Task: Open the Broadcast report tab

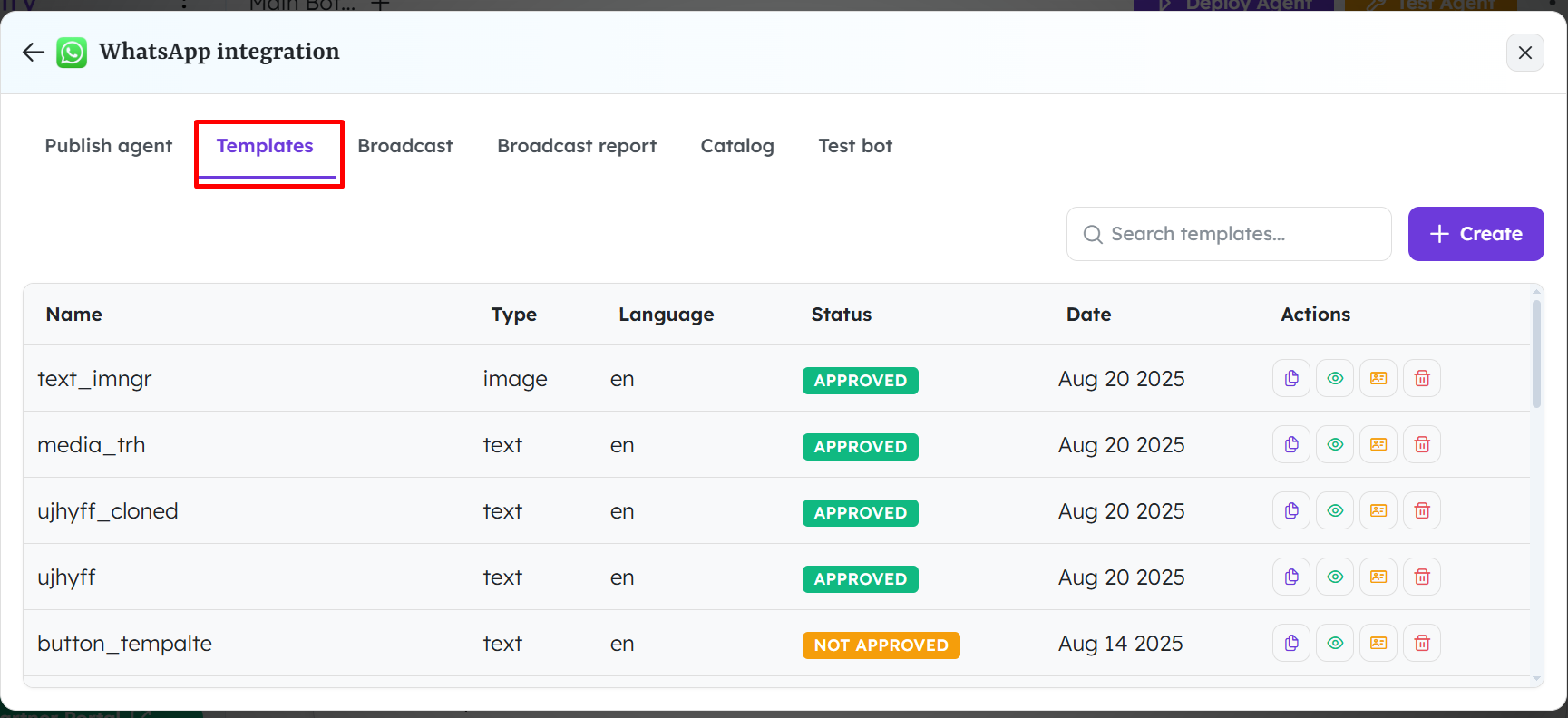Action: click(x=577, y=146)
